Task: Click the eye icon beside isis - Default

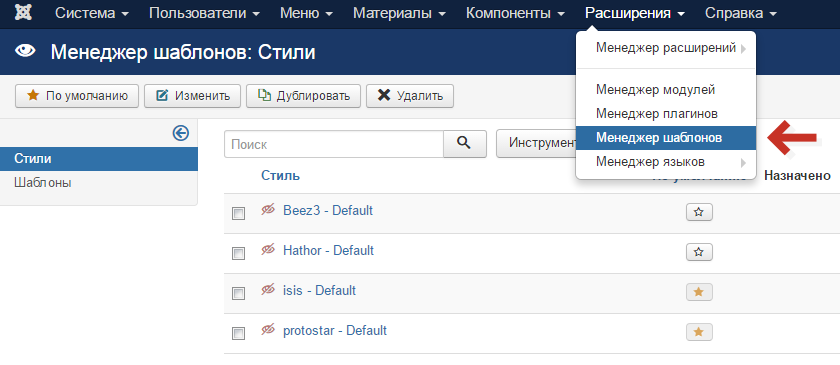Action: tap(268, 290)
